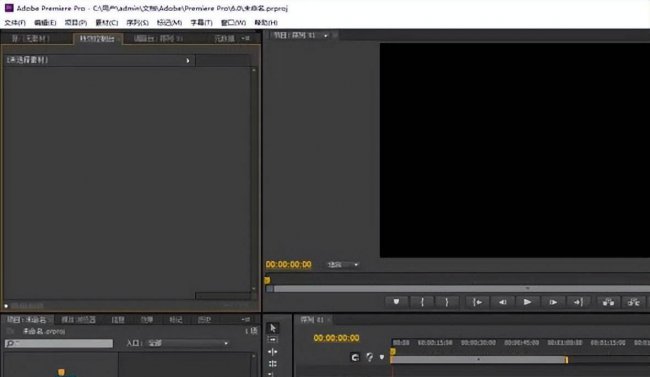Screen dimensions: 650x377
Task: Switch to Effects tab
Action: 147,319
